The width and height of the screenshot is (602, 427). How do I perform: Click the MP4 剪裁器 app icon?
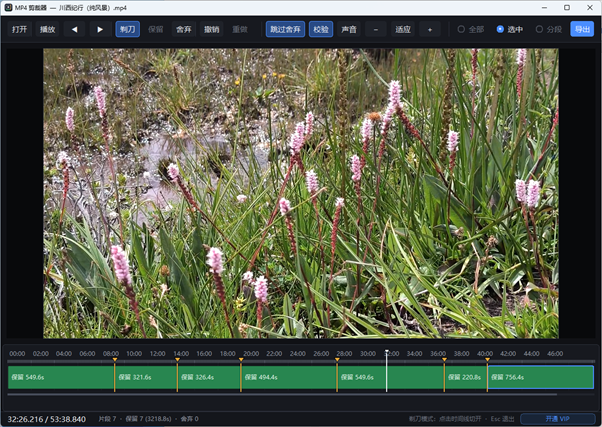[x=8, y=7]
